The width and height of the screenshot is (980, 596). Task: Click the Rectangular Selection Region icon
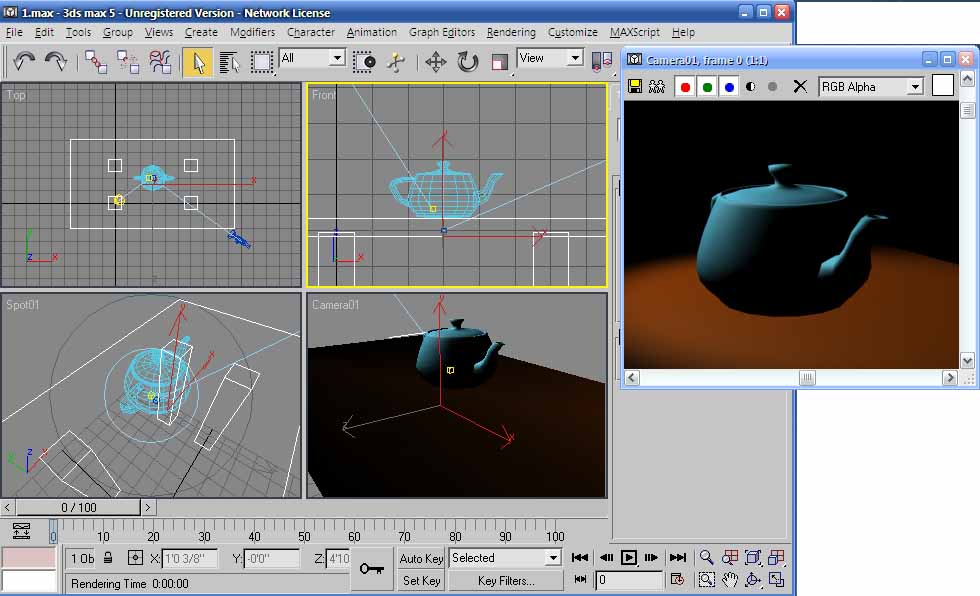tap(262, 62)
